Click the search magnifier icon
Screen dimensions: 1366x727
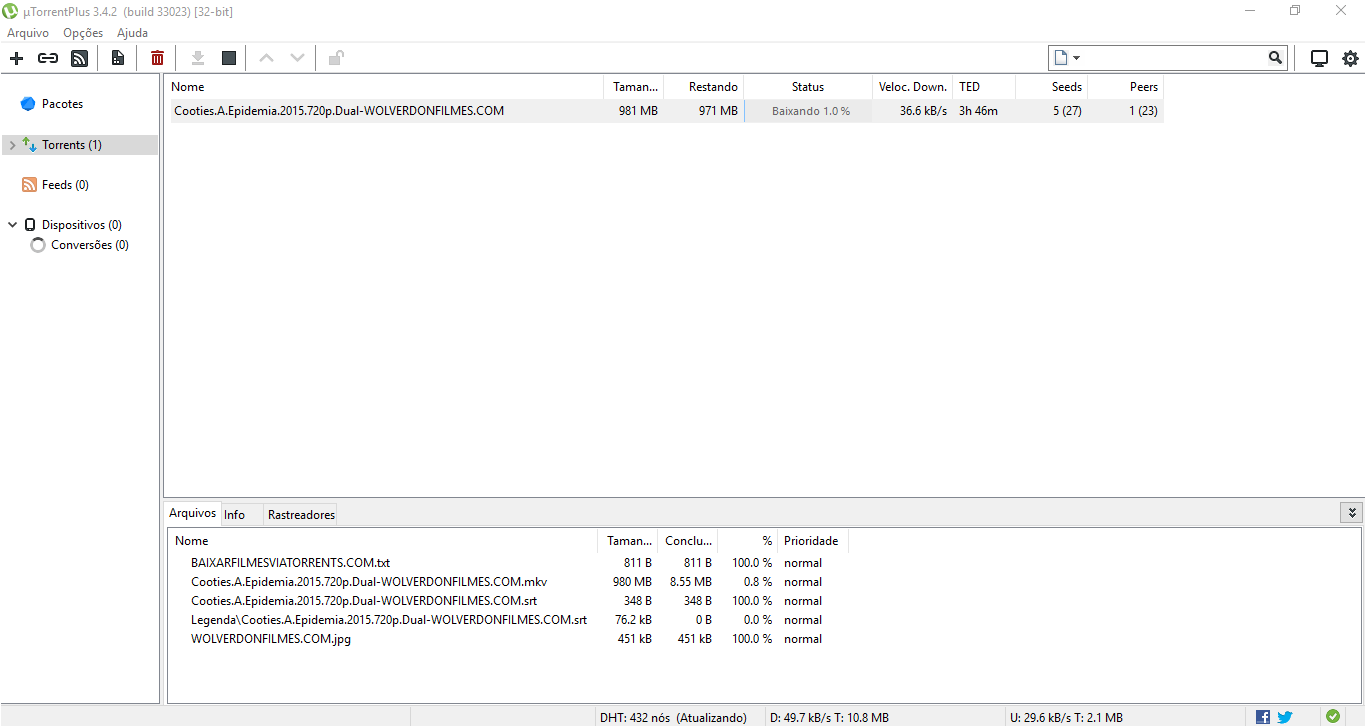pyautogui.click(x=1275, y=58)
